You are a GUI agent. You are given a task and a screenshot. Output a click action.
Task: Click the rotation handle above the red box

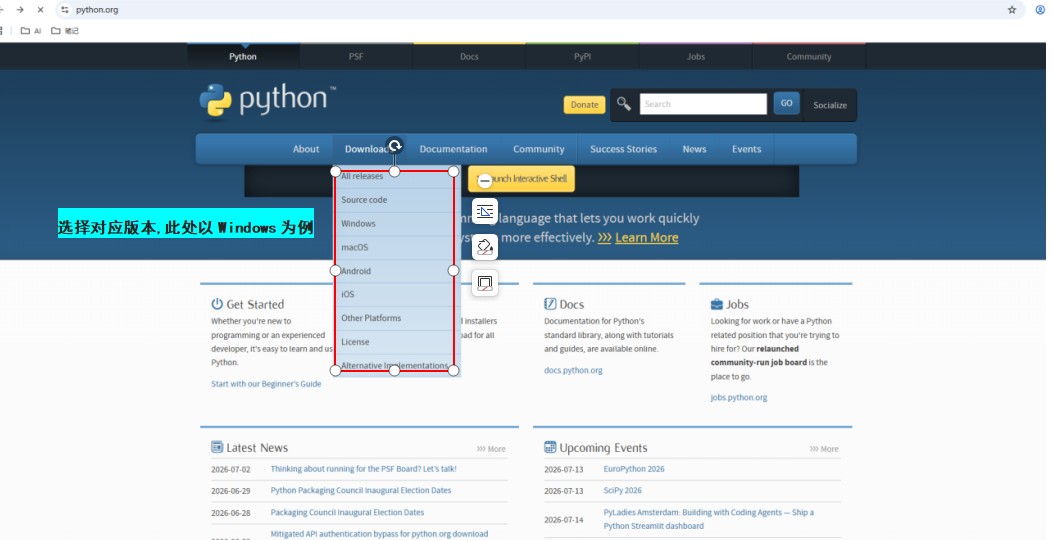(395, 145)
